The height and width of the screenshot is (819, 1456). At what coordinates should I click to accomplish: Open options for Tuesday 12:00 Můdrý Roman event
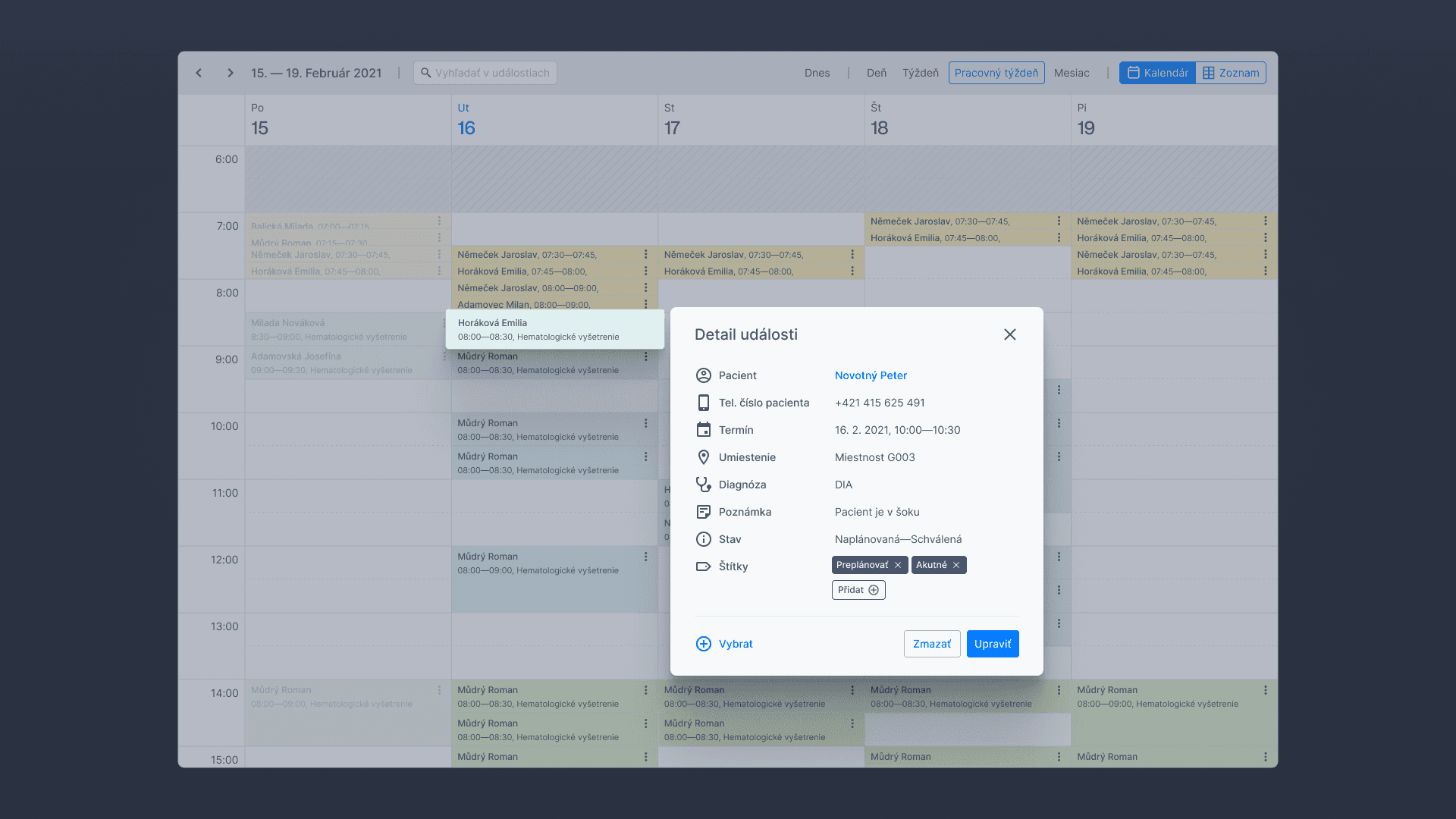coord(646,557)
